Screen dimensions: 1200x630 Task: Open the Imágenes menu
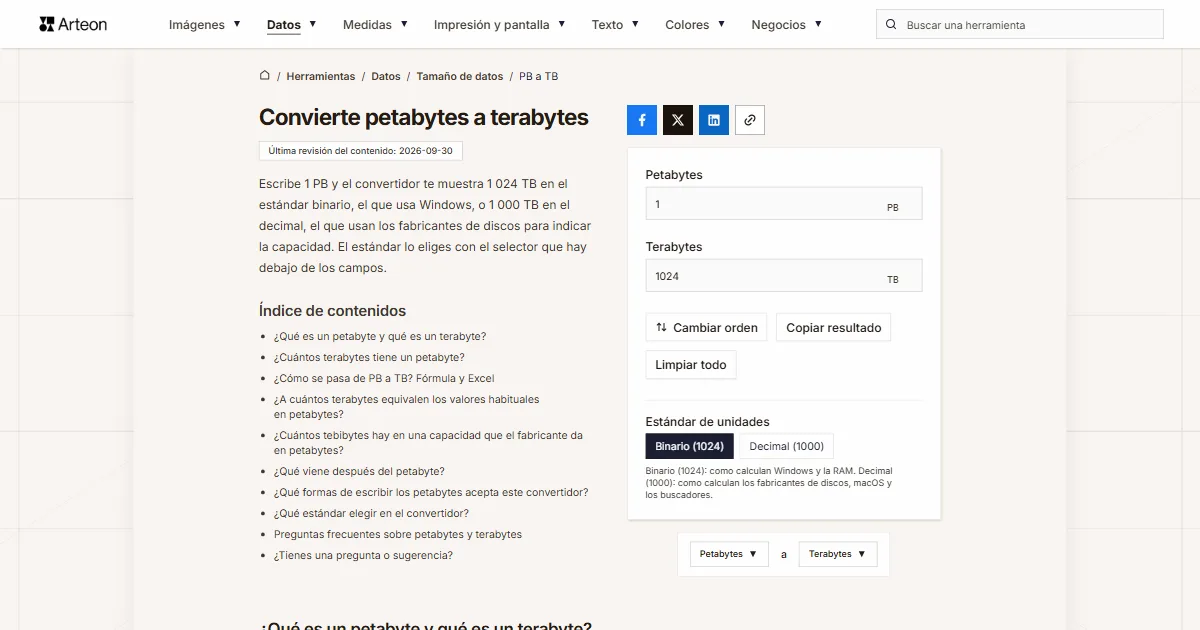(205, 24)
